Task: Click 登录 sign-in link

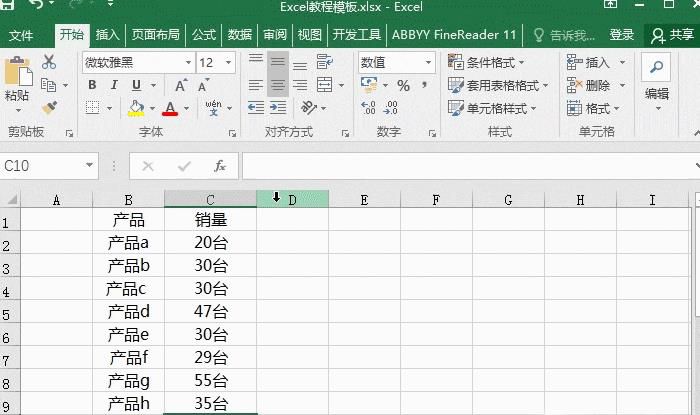Action: (622, 35)
